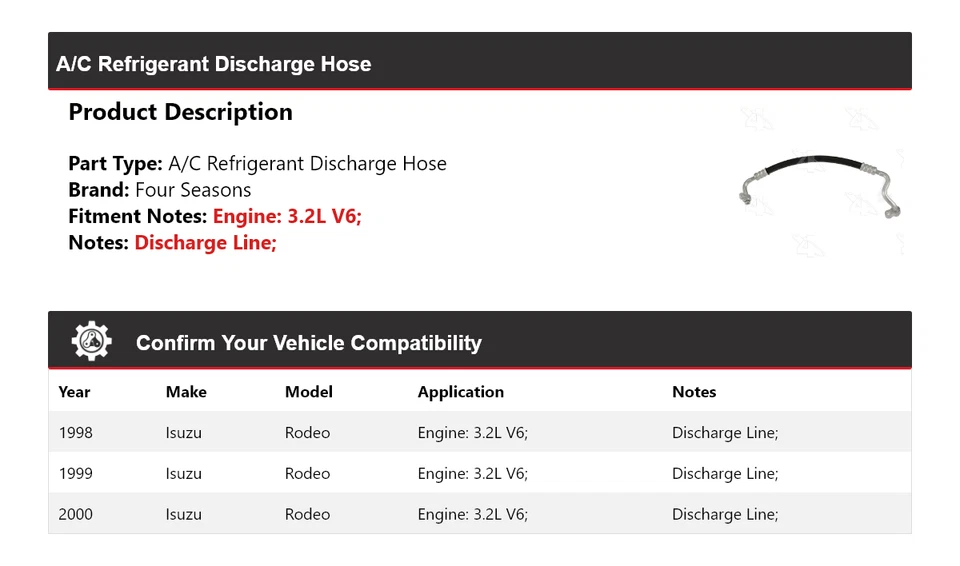Click the red Discharge Line note
Viewport: 960px width, 566px height.
pos(205,242)
